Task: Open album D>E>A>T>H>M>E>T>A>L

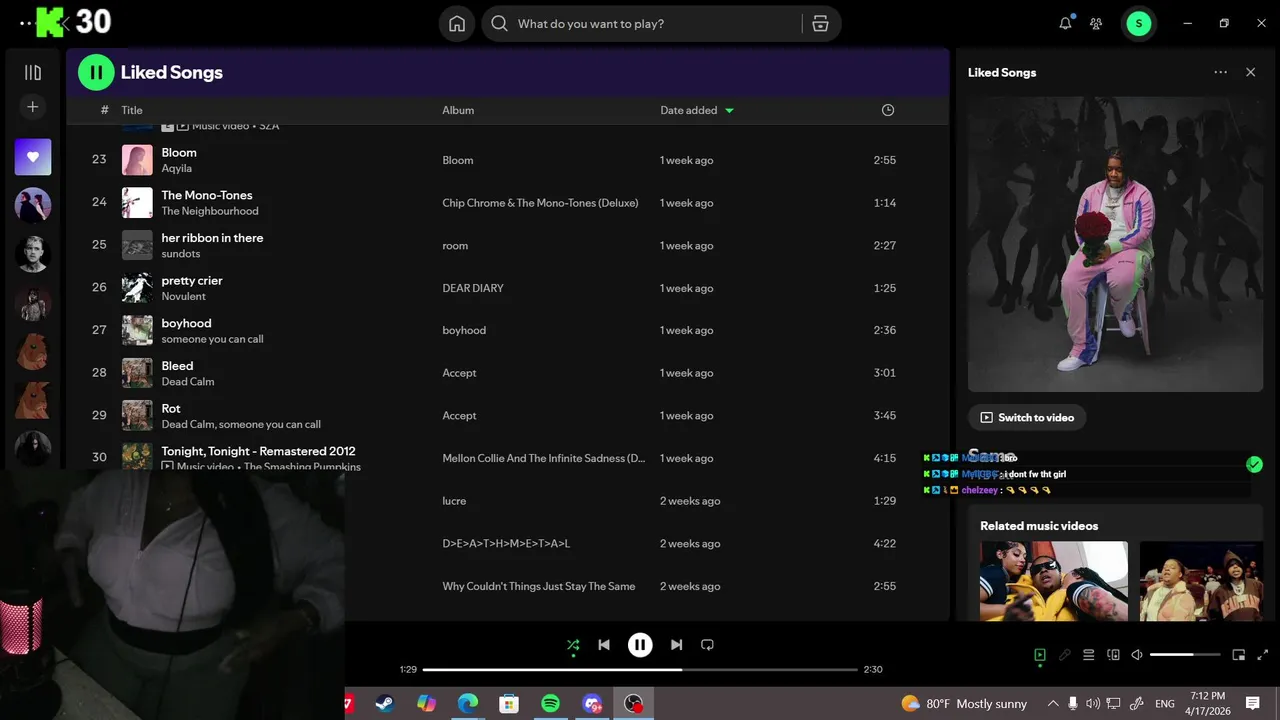Action: (506, 544)
